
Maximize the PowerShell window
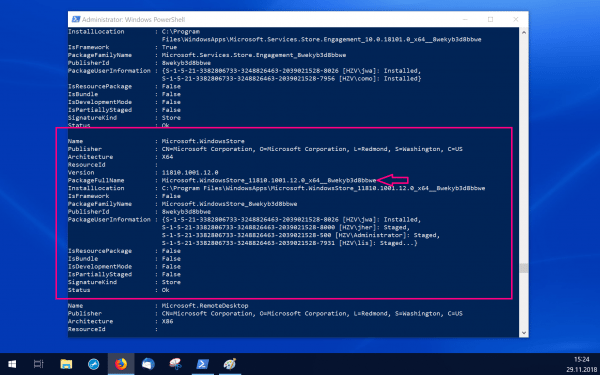tap(490, 19)
